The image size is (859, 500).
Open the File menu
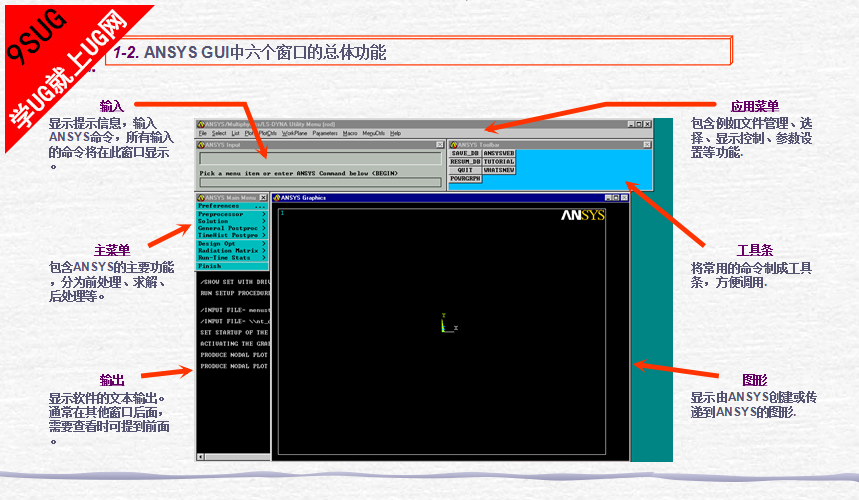pyautogui.click(x=202, y=133)
